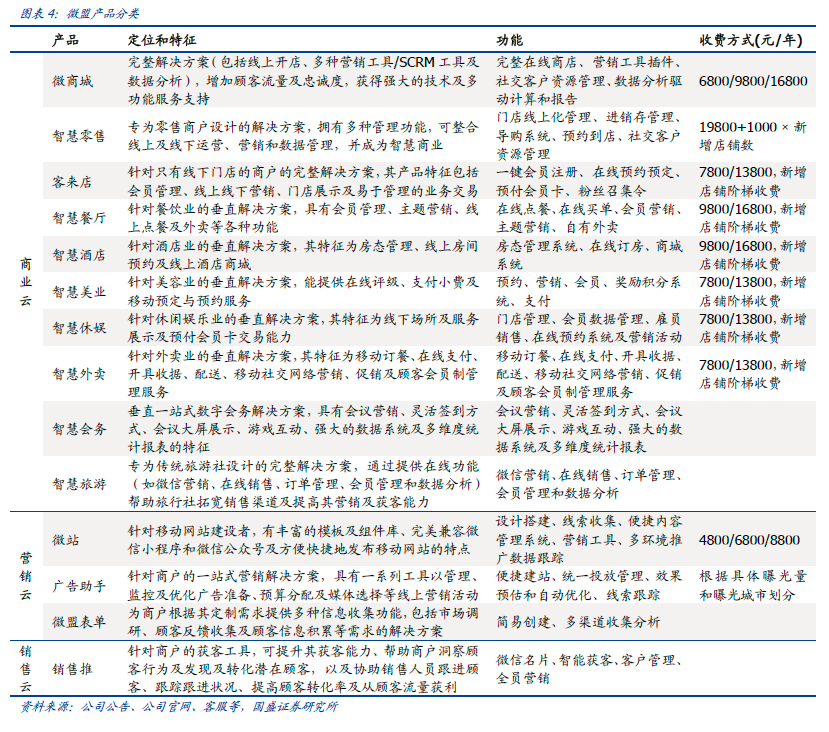Click the table title 图表 4: 微盟产品分类
Image resolution: width=829 pixels, height=732 pixels.
(79, 13)
